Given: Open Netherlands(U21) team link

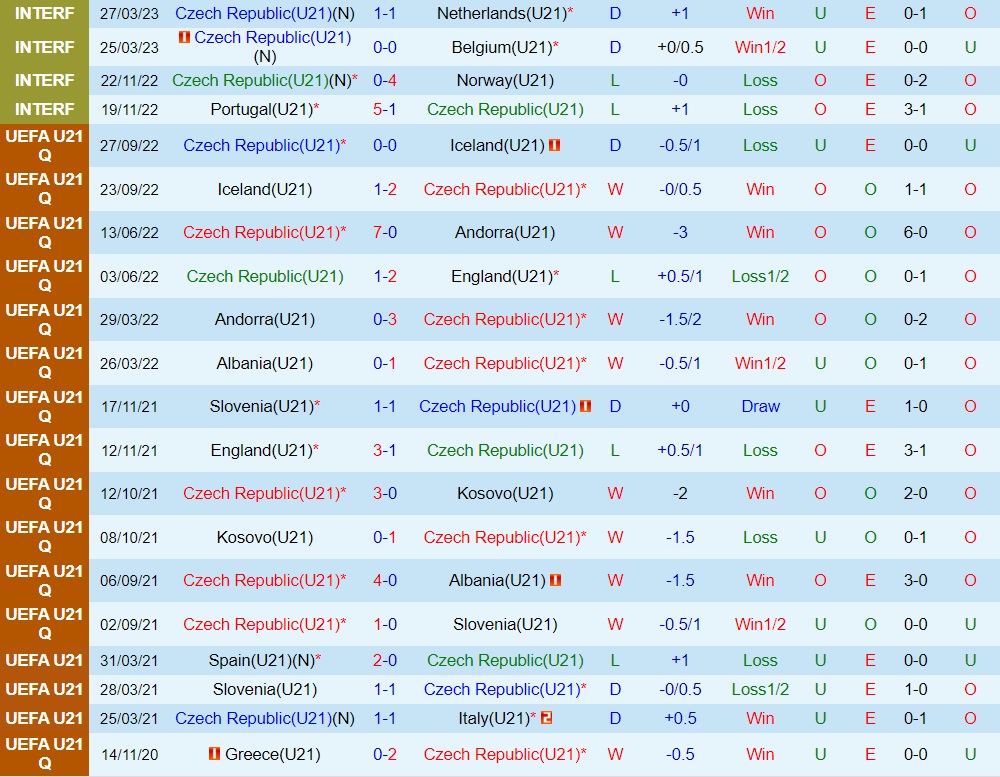Looking at the screenshot, I should point(502,13).
